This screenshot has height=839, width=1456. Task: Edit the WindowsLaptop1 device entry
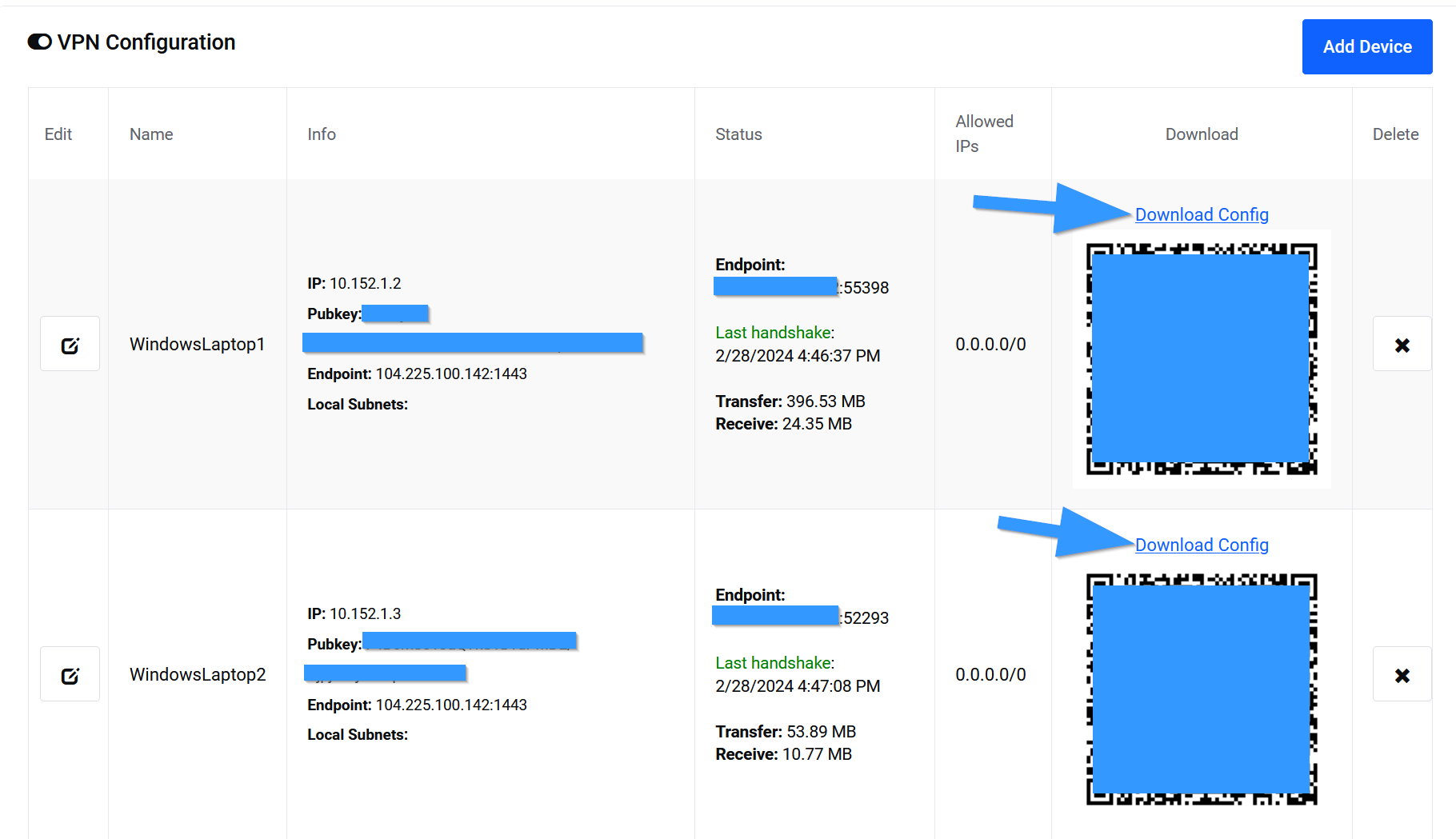pyautogui.click(x=70, y=345)
